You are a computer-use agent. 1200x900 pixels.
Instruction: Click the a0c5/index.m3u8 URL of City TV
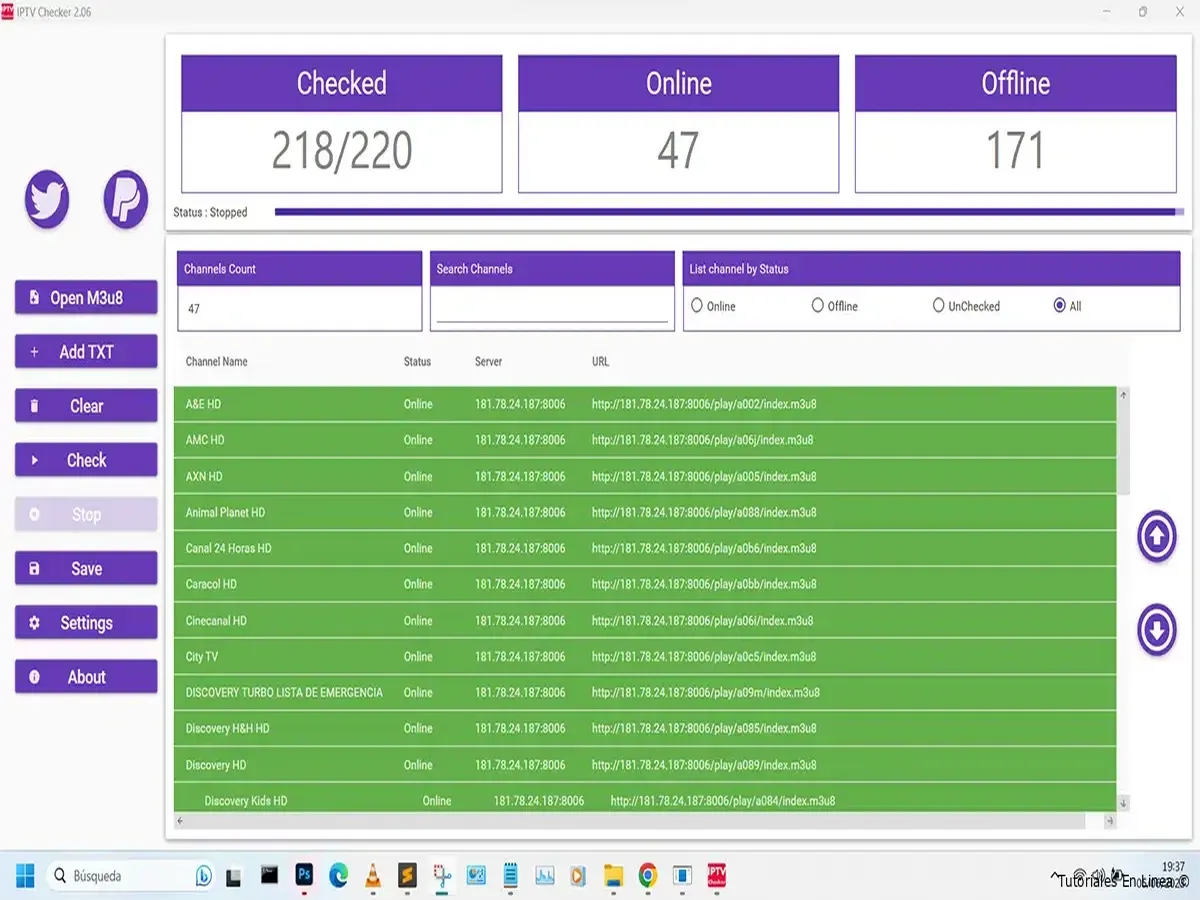(704, 656)
